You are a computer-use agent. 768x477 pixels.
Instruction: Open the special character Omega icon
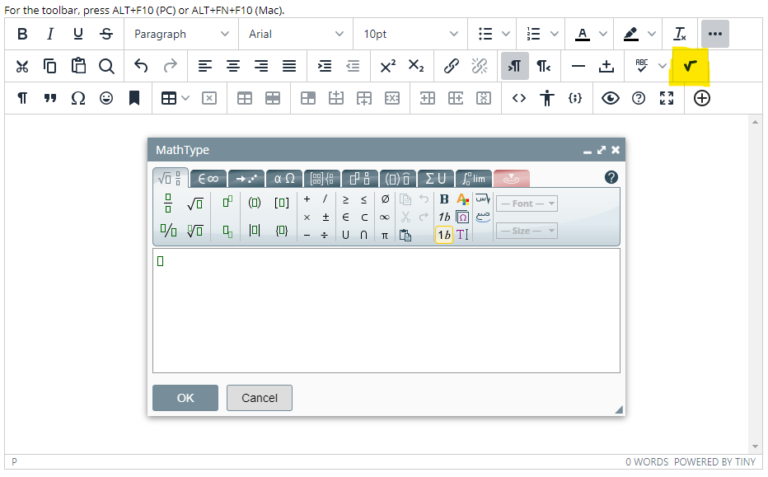(x=78, y=98)
